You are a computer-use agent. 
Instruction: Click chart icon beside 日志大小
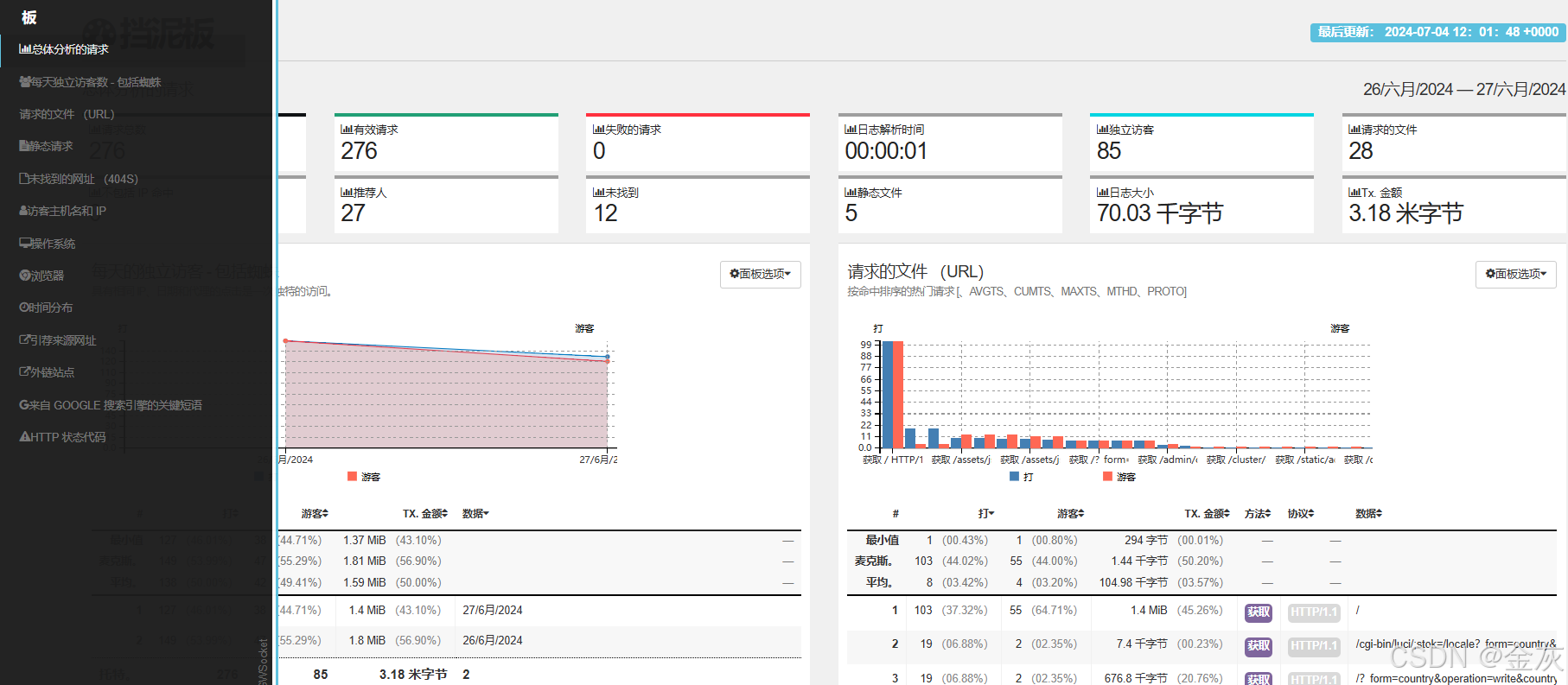coord(1103,193)
